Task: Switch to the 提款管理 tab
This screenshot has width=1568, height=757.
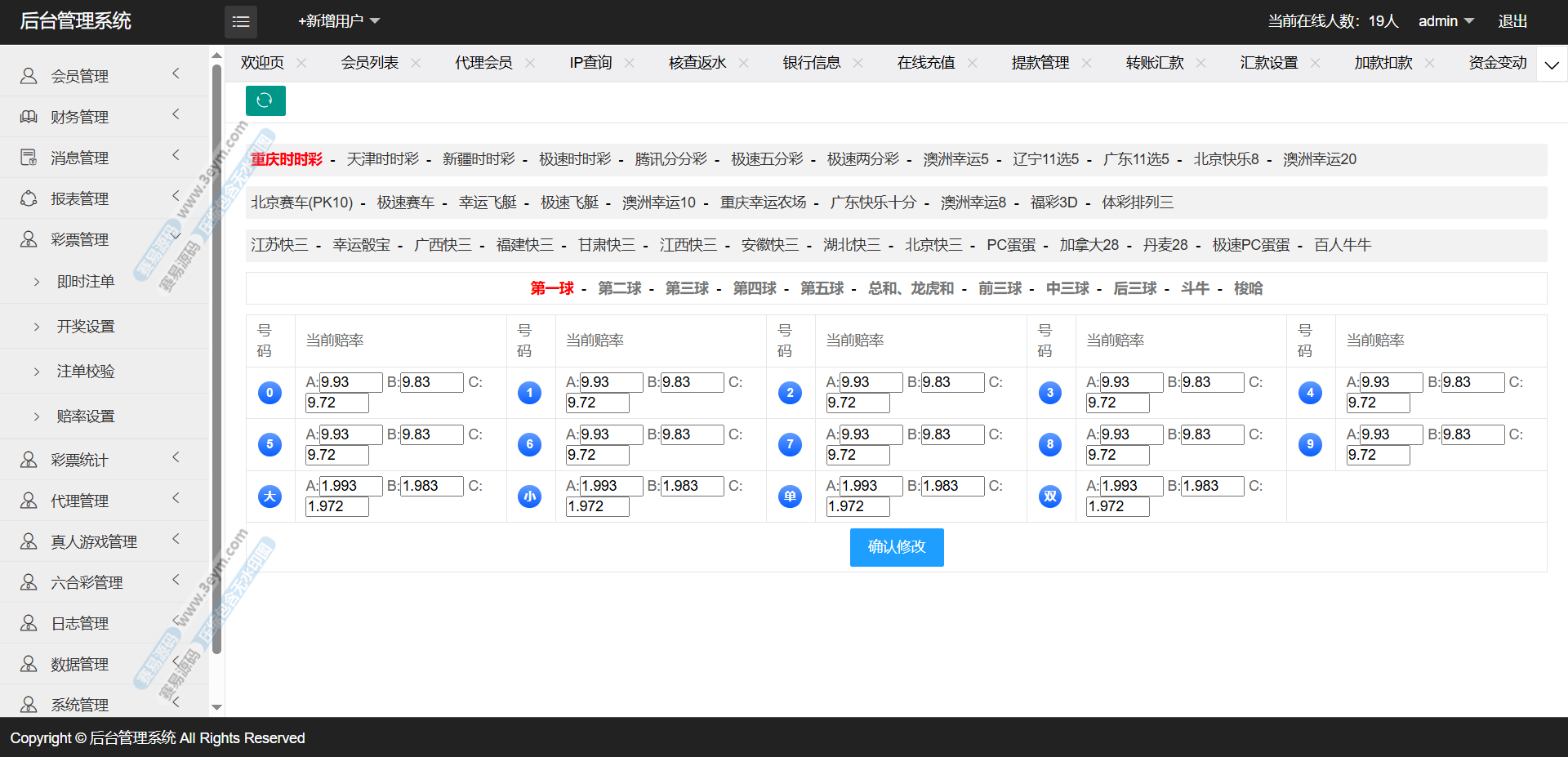Action: 1040,63
